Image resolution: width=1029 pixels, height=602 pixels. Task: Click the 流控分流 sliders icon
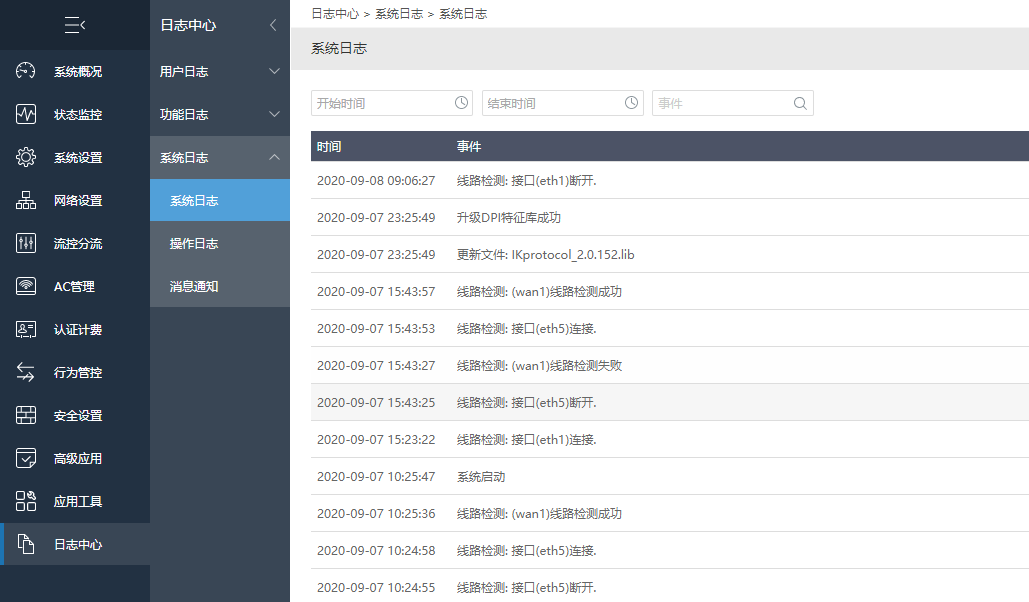[x=26, y=243]
